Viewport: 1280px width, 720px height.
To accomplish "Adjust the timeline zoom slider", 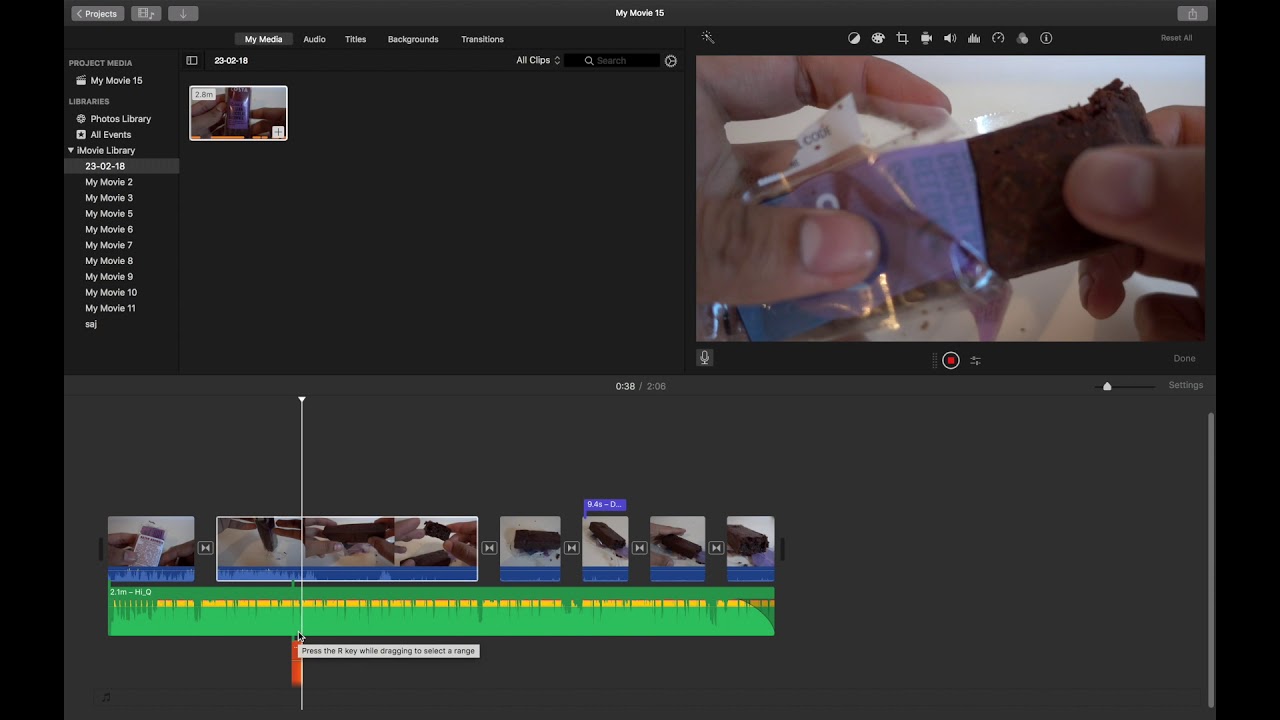I will 1107,386.
